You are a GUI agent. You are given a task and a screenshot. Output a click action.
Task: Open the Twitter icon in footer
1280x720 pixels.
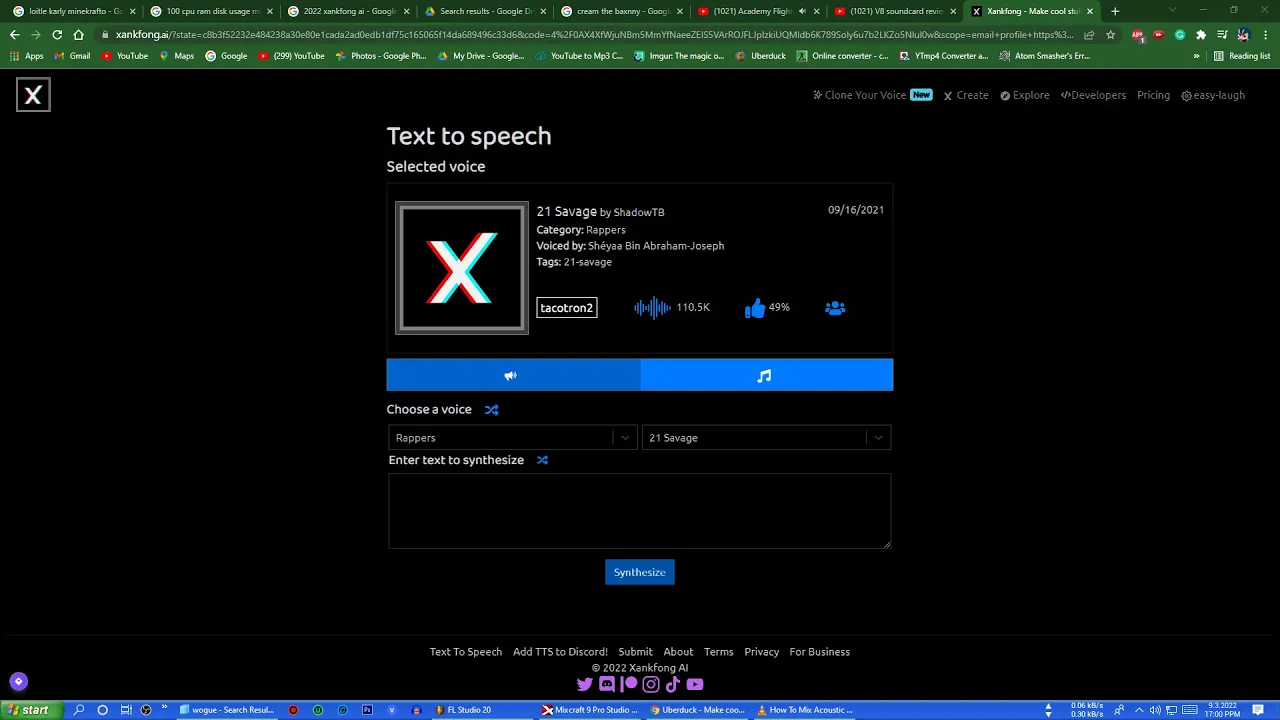585,685
